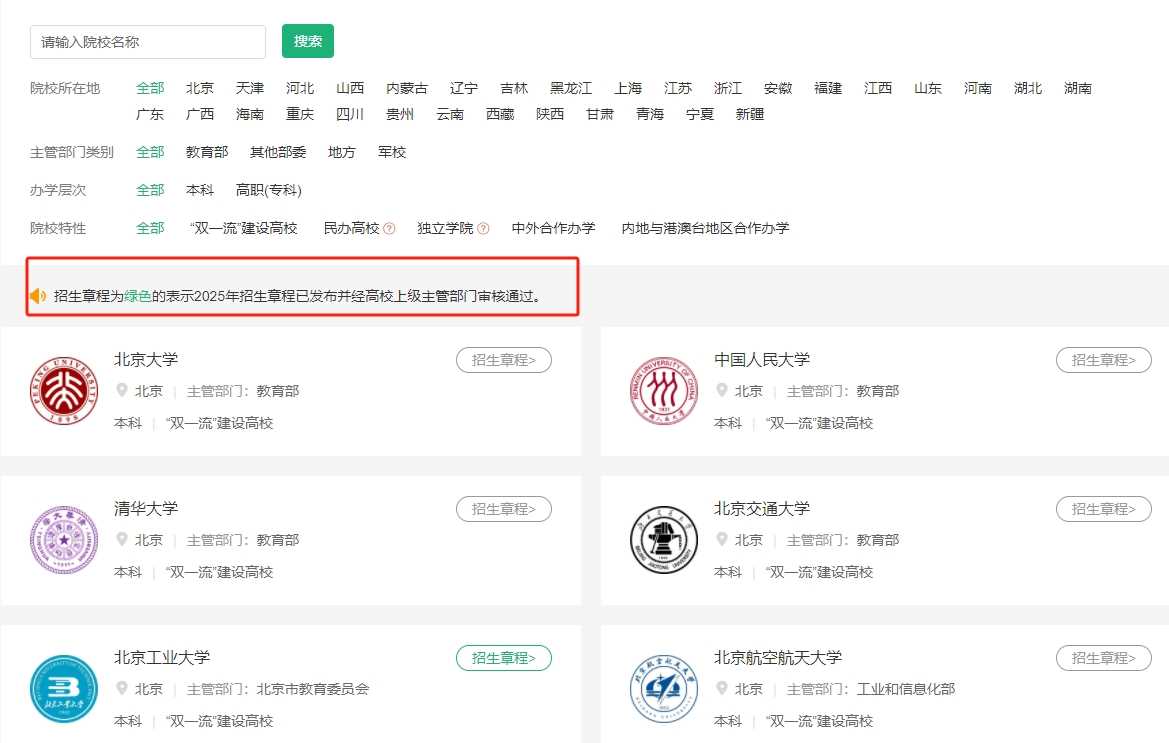The height and width of the screenshot is (743, 1169).
Task: Filter schools by location 北京
Action: click(x=200, y=88)
